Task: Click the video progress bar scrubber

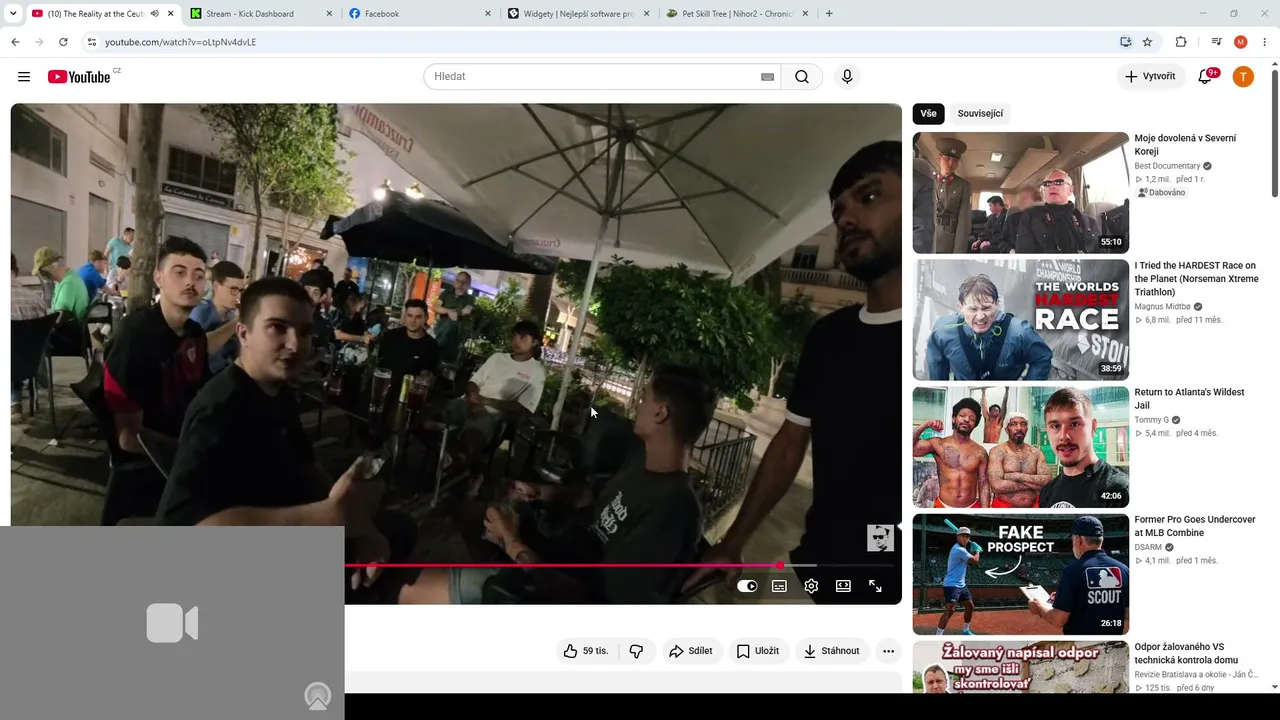Action: click(x=779, y=566)
